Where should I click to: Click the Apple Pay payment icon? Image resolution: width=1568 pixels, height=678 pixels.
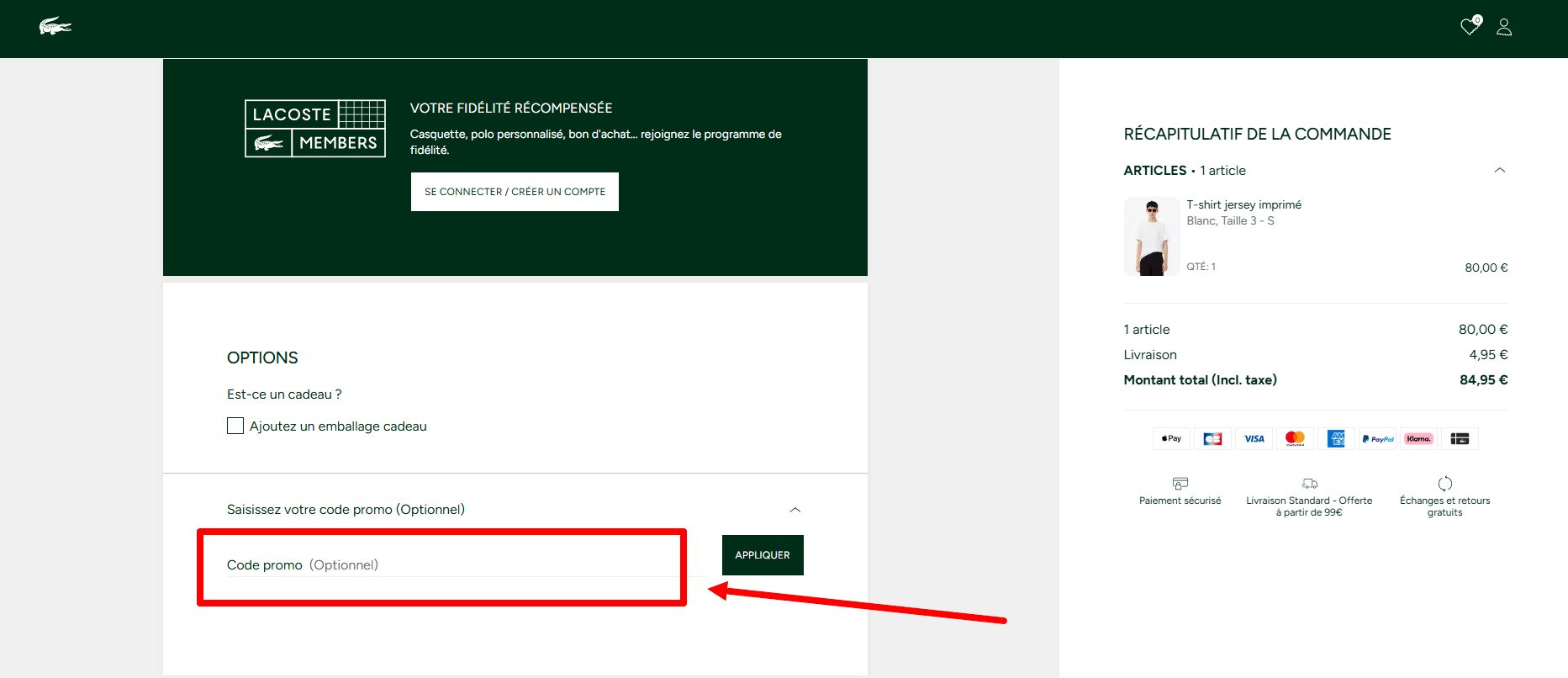coord(1171,438)
